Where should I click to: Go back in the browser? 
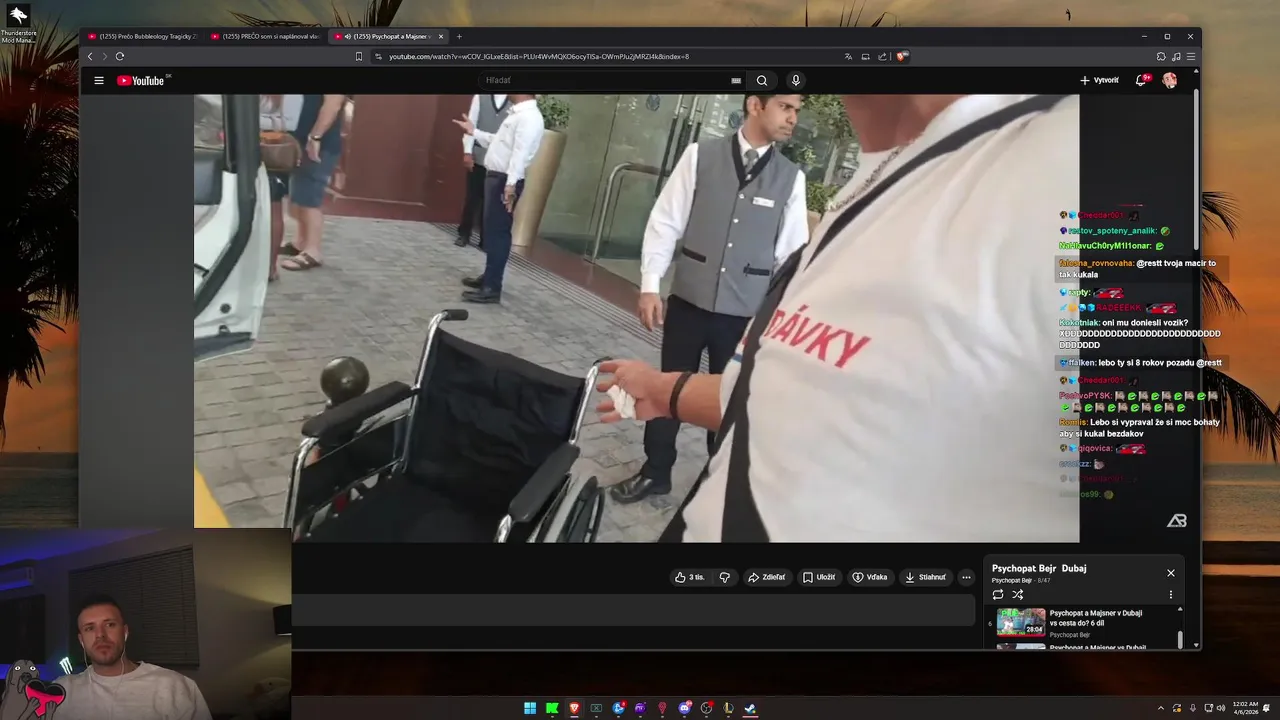pyautogui.click(x=90, y=56)
